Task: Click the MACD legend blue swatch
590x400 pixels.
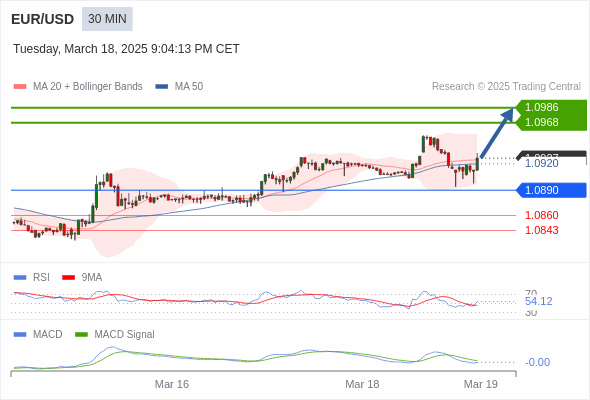Action: point(20,335)
